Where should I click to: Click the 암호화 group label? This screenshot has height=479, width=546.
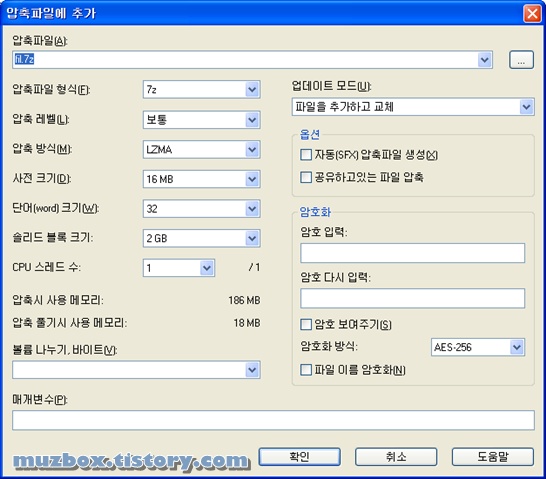click(315, 212)
